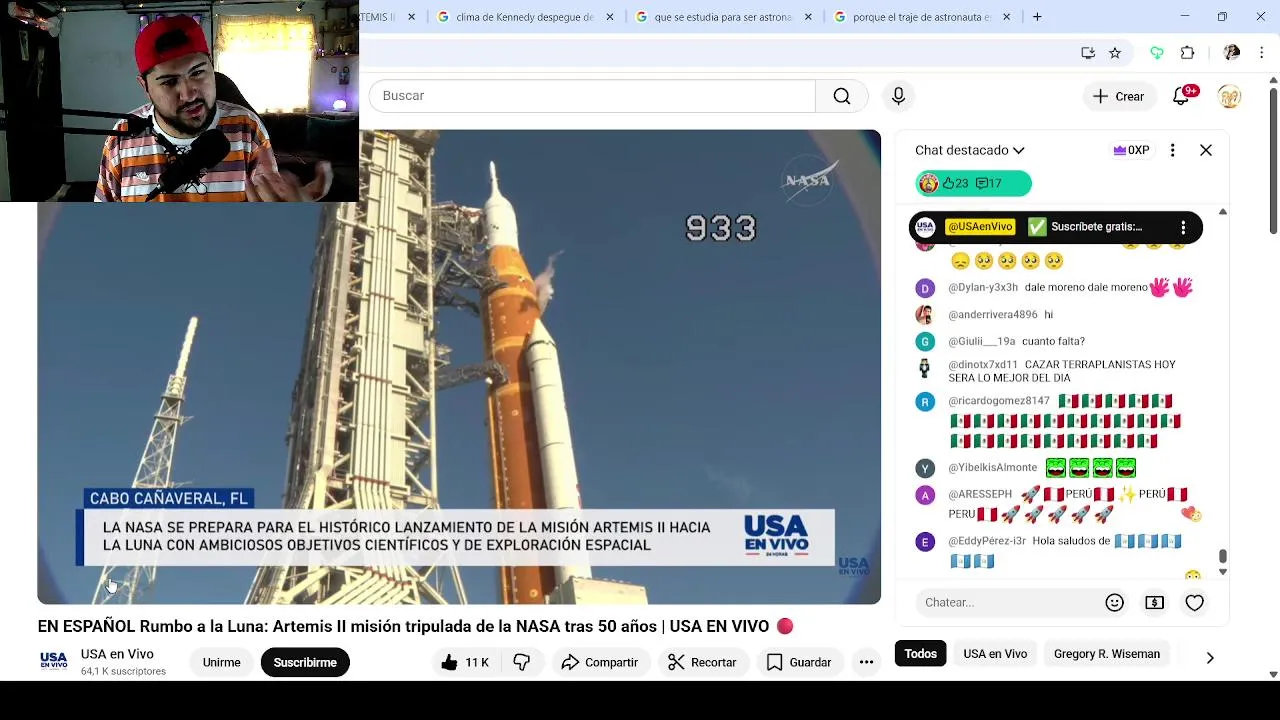This screenshot has height=720, width=1280.
Task: Select the USA en Vivo chip
Action: pyautogui.click(x=995, y=654)
